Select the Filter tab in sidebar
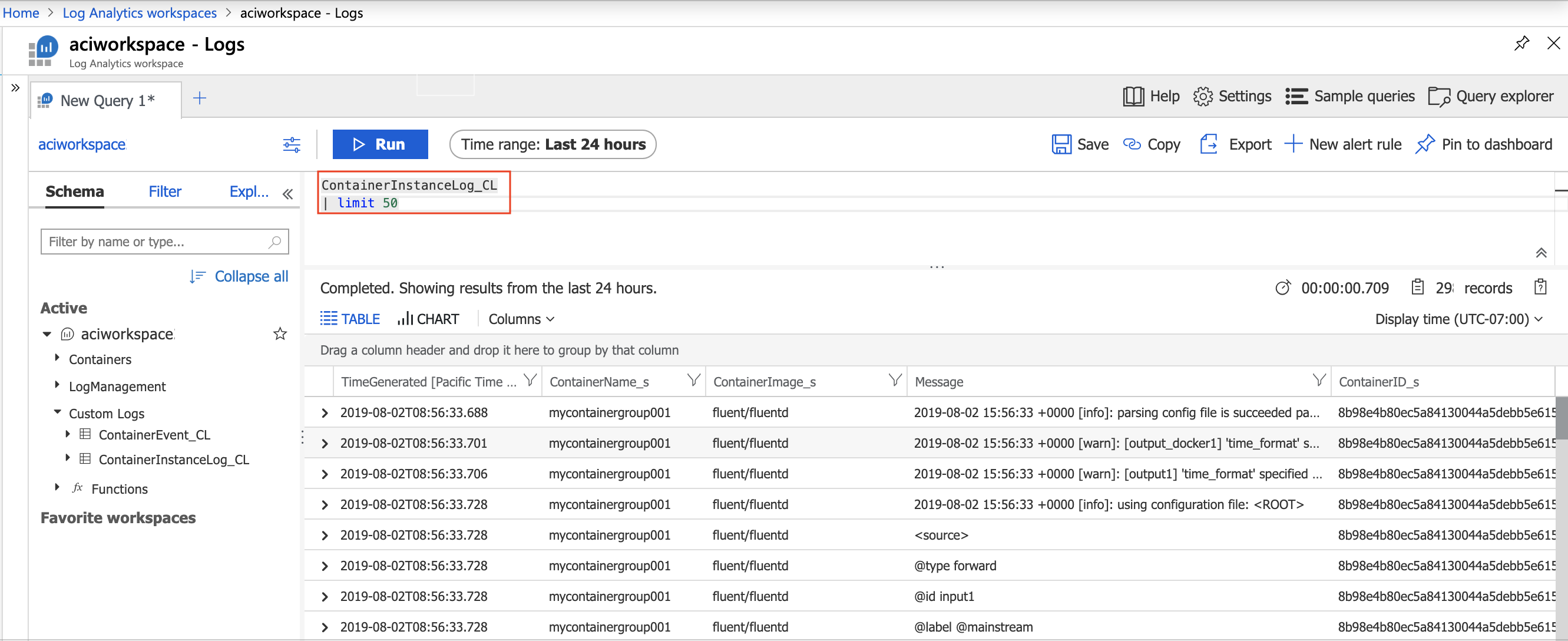1568x641 pixels. [x=162, y=192]
